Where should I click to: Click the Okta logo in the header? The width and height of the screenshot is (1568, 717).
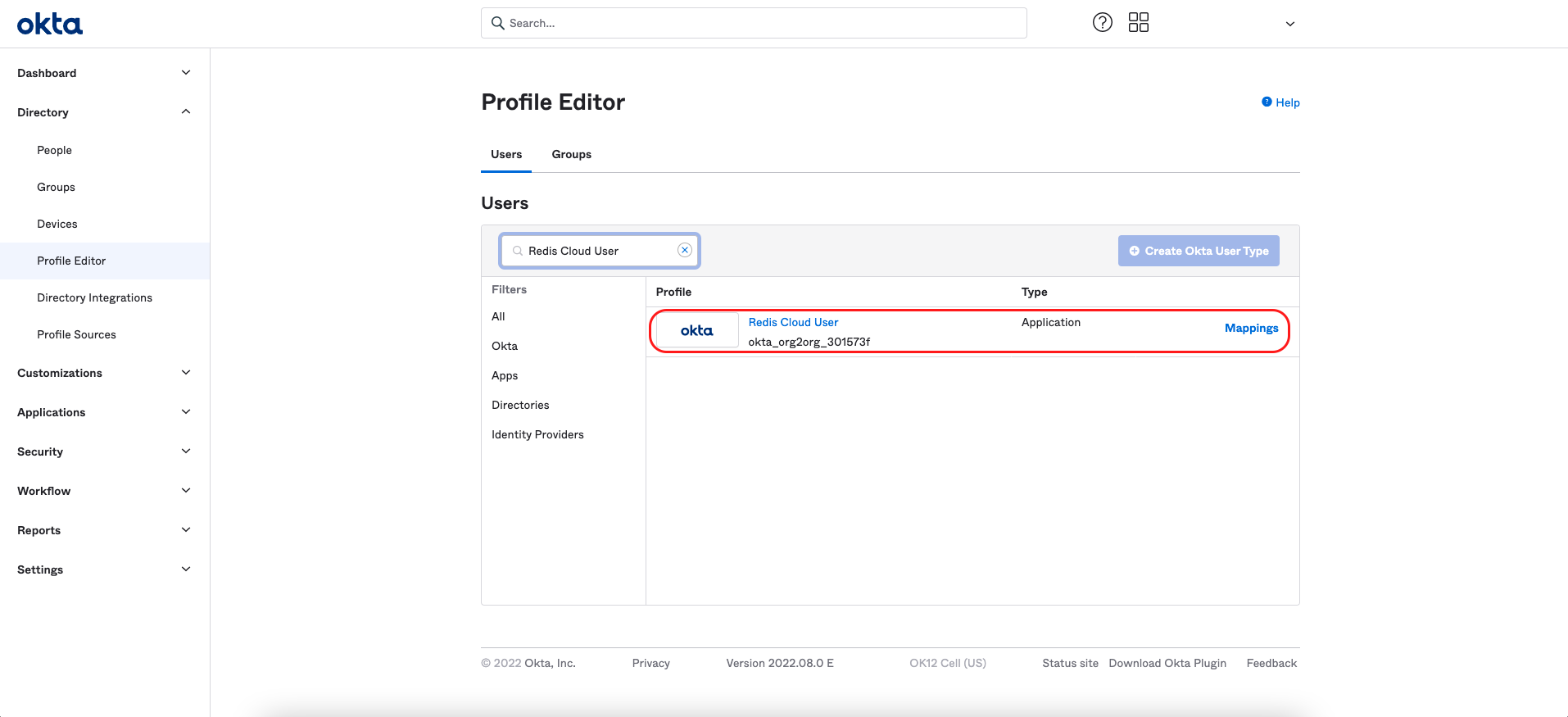point(50,25)
